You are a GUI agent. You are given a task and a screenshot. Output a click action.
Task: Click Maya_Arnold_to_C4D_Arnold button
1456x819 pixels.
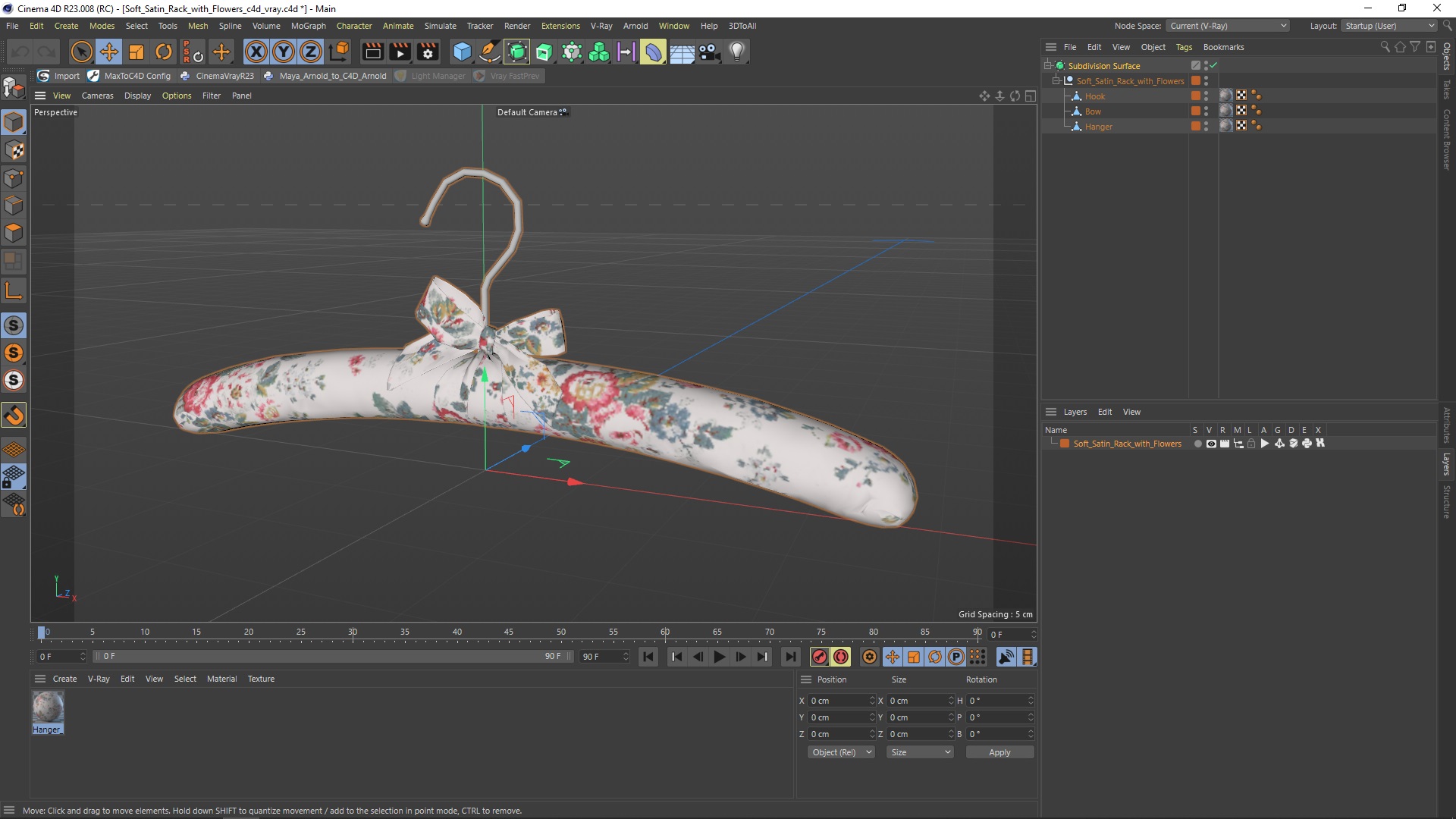tap(325, 76)
